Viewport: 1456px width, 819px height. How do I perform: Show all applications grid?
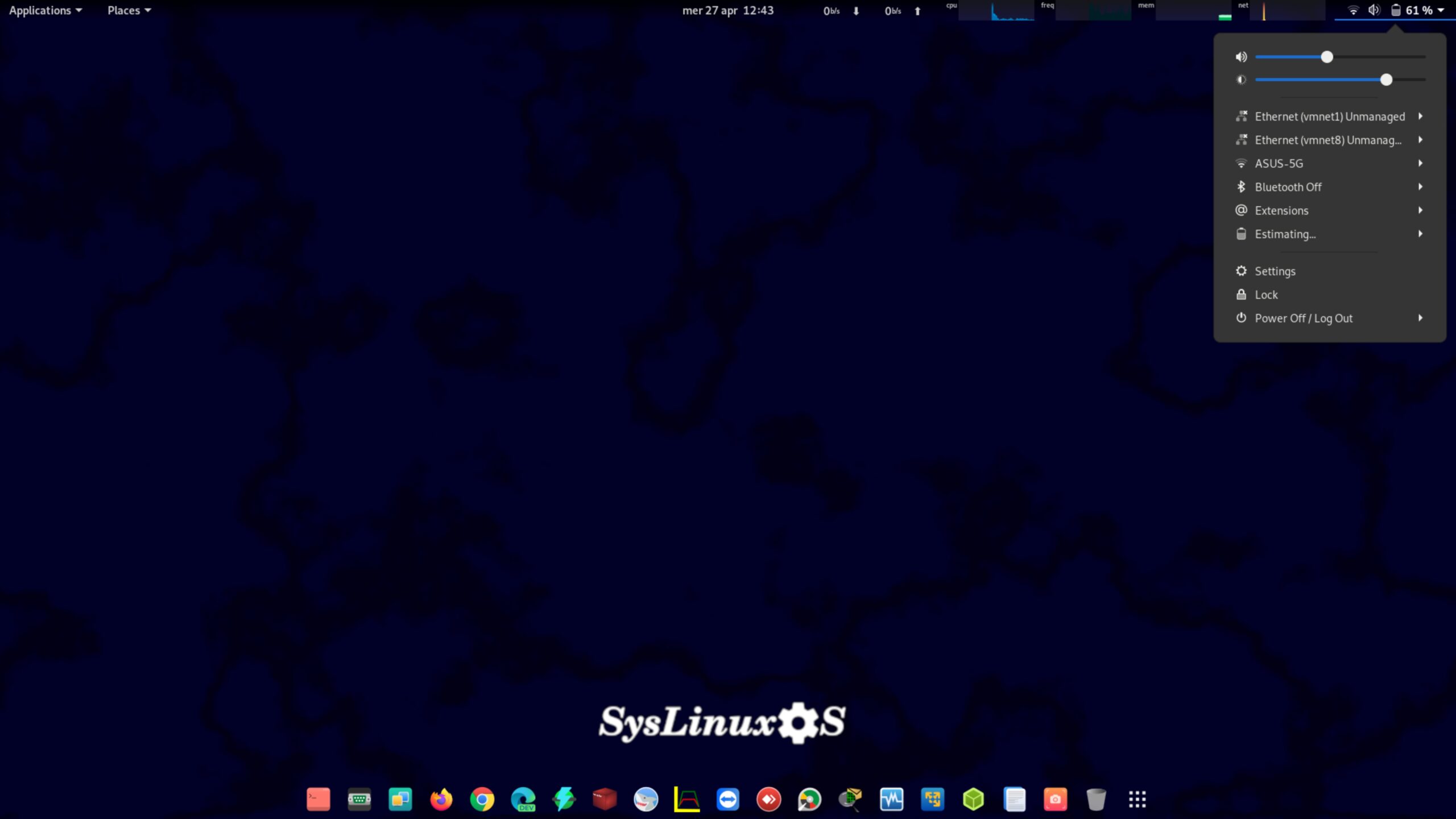[x=1137, y=799]
